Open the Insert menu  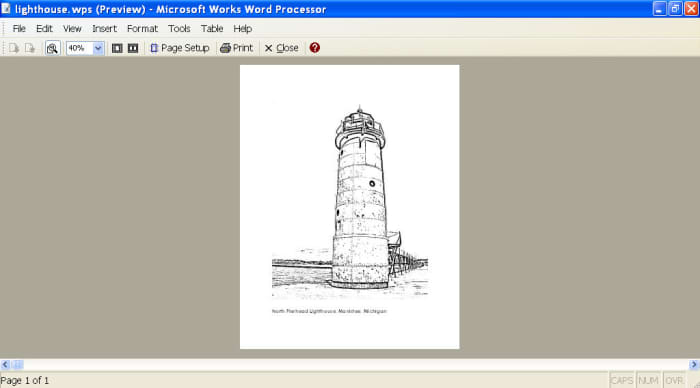pos(104,29)
